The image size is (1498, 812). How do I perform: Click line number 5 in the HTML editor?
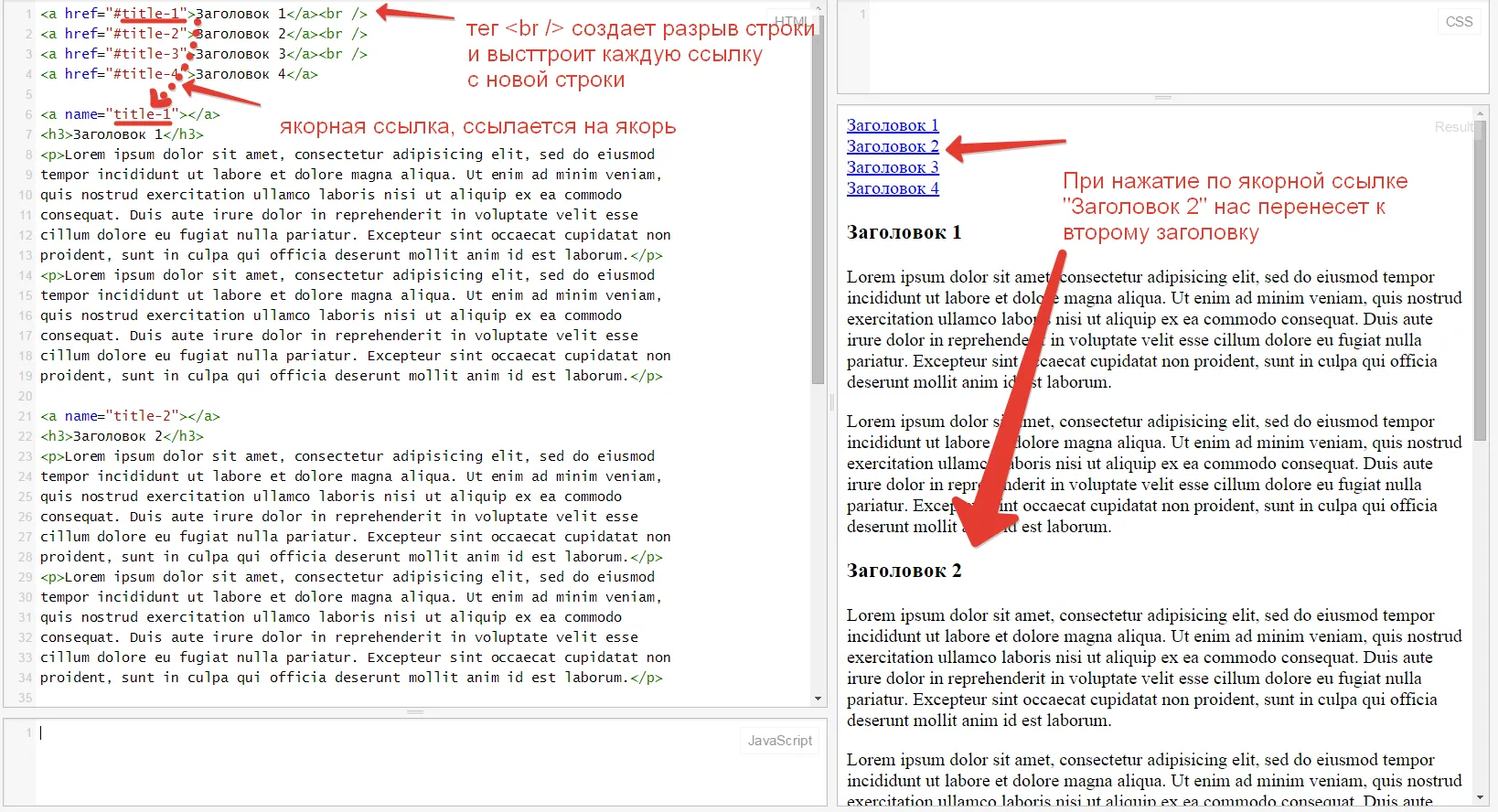click(28, 94)
